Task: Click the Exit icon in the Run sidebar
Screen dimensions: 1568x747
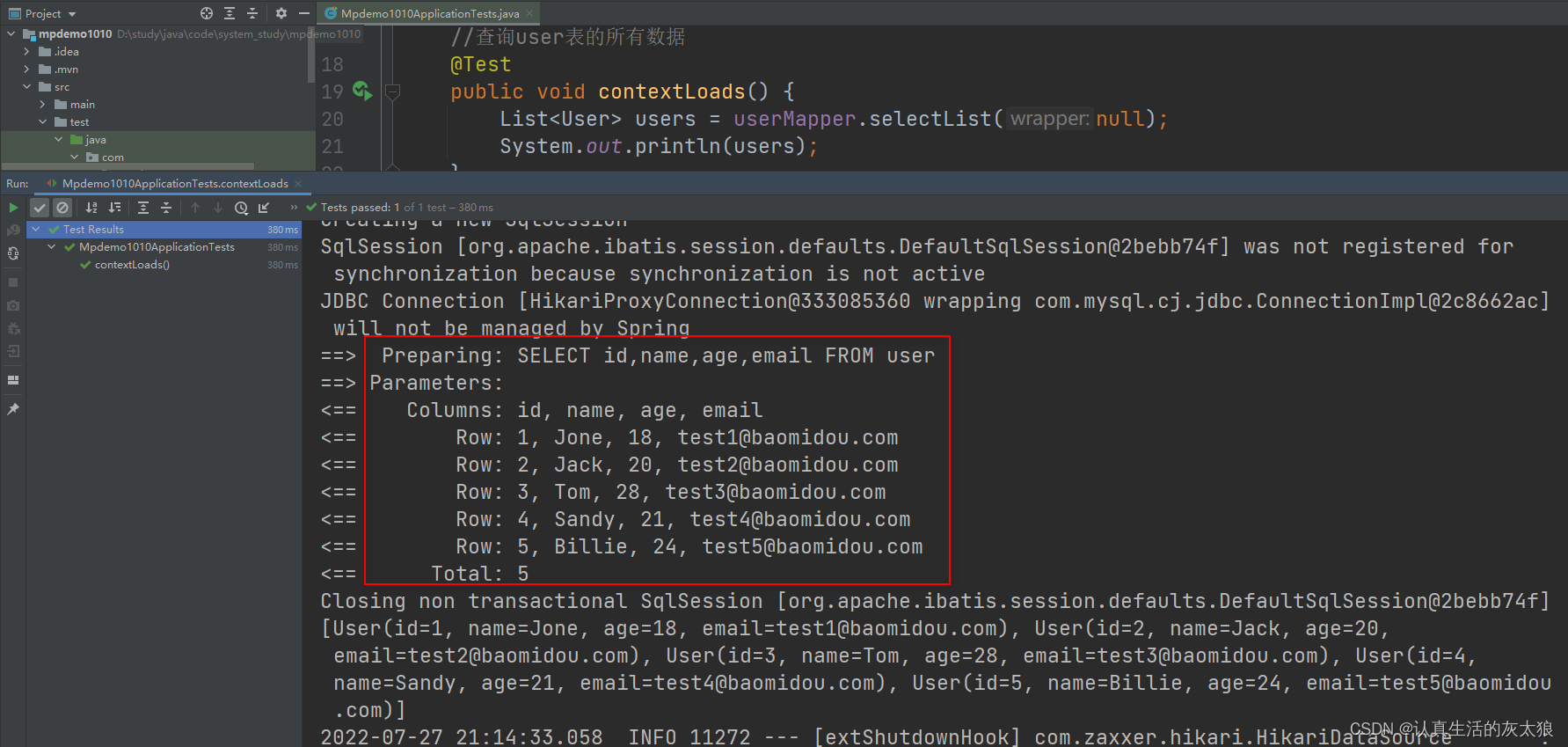Action: pyautogui.click(x=13, y=351)
